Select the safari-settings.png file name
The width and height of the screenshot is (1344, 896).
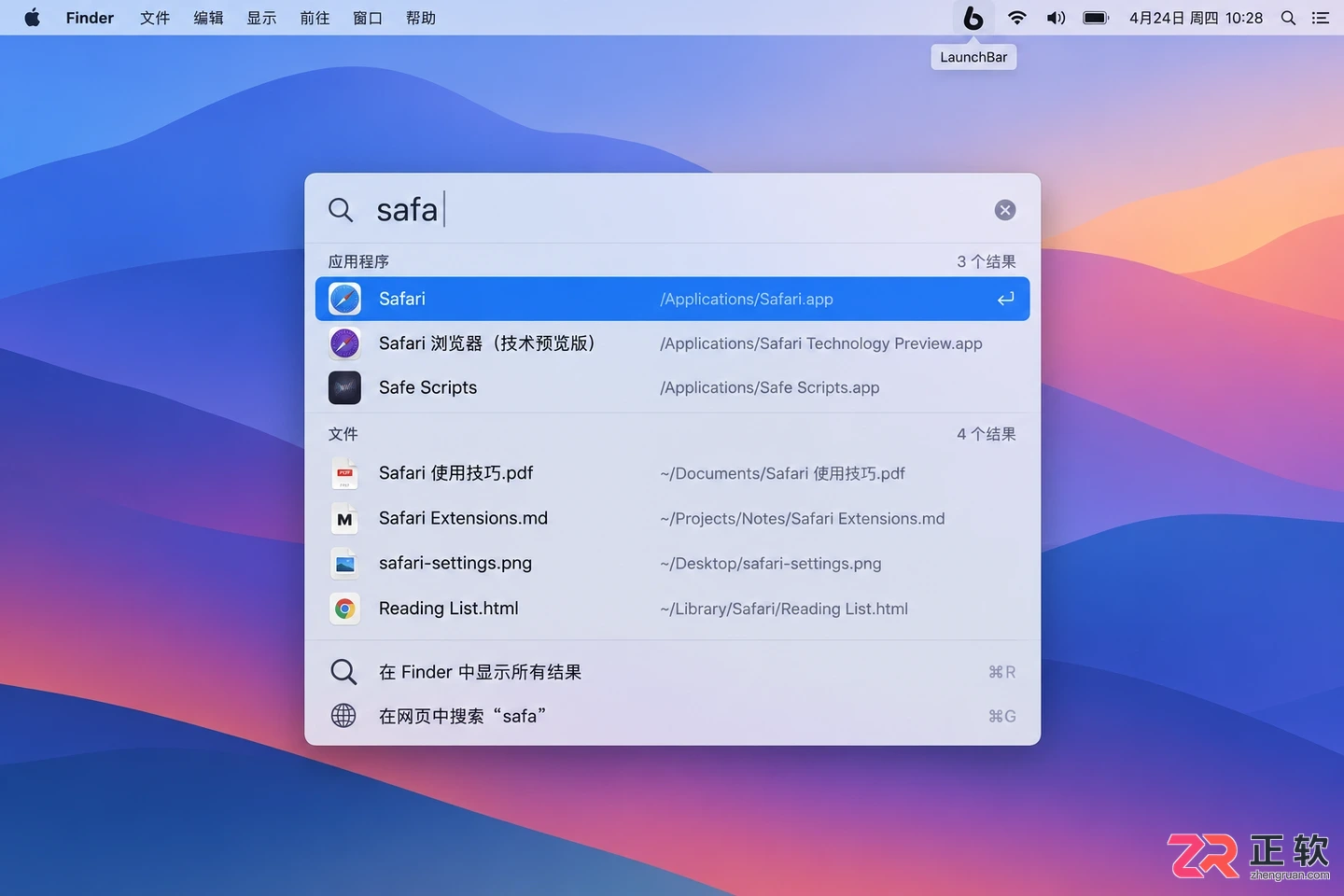[455, 564]
